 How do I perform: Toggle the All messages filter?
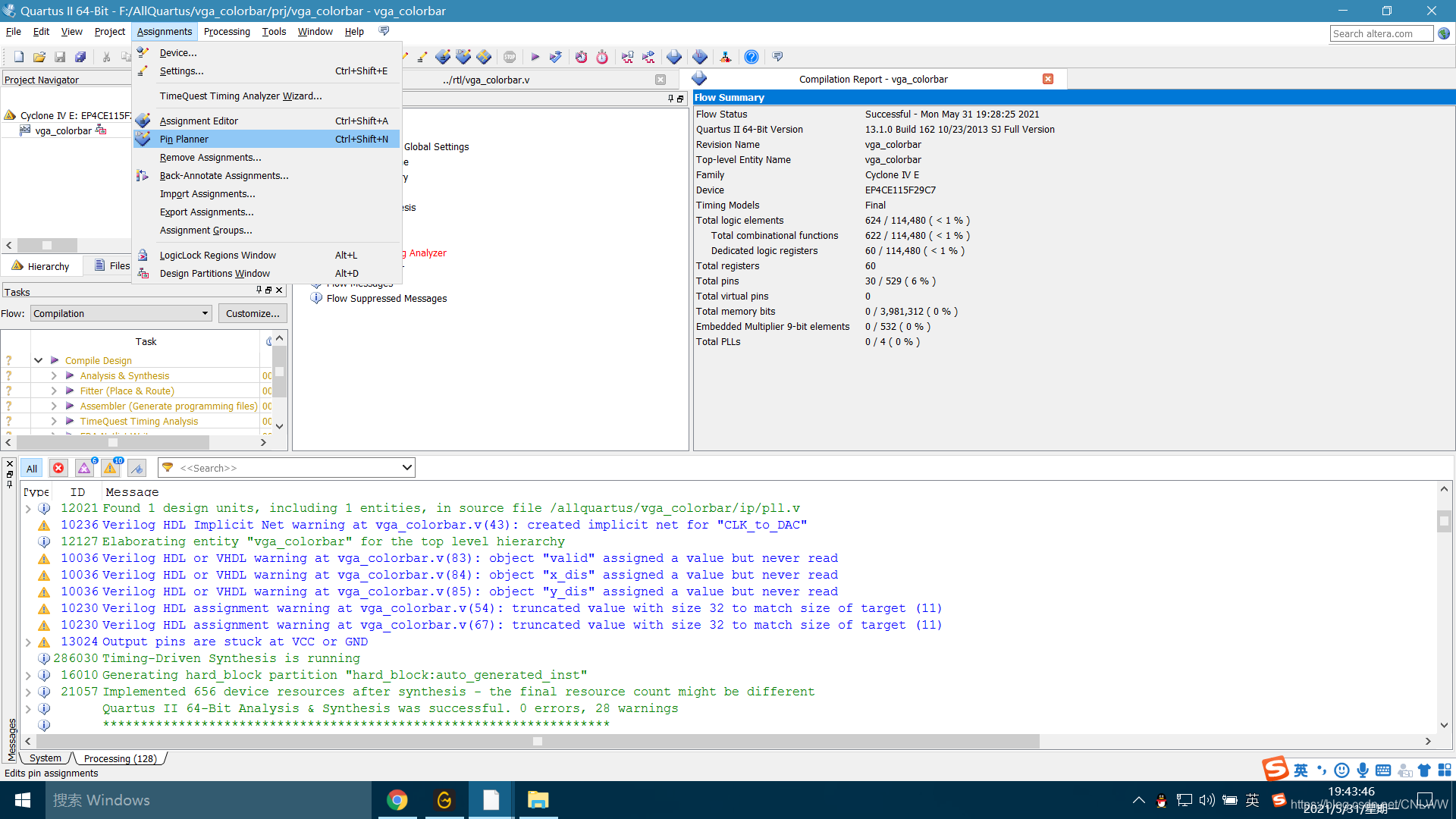coord(32,469)
